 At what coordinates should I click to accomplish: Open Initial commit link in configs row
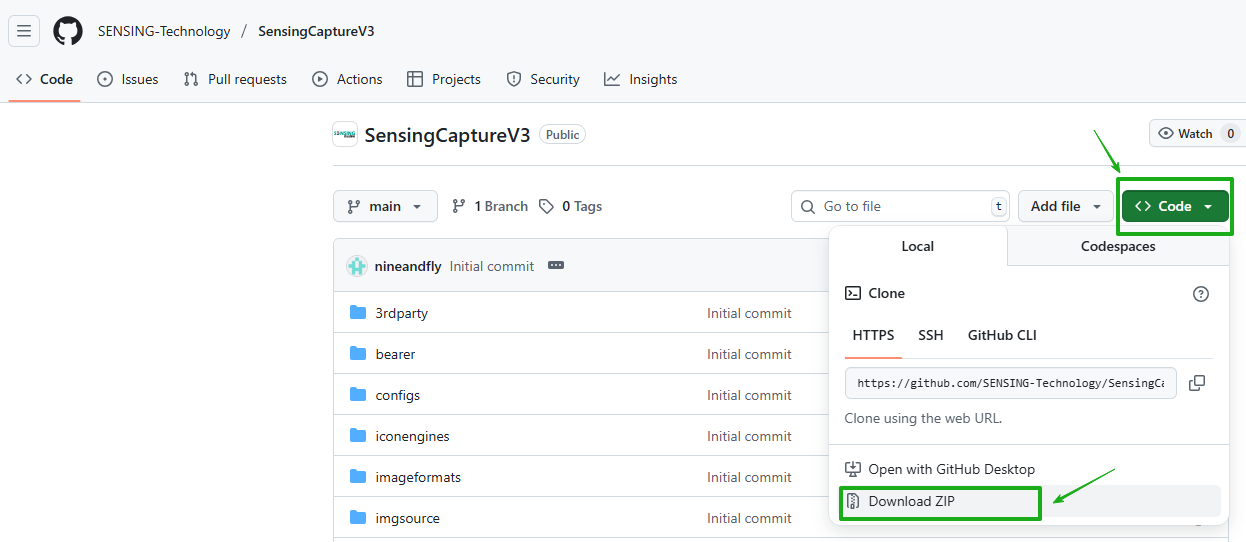click(749, 395)
